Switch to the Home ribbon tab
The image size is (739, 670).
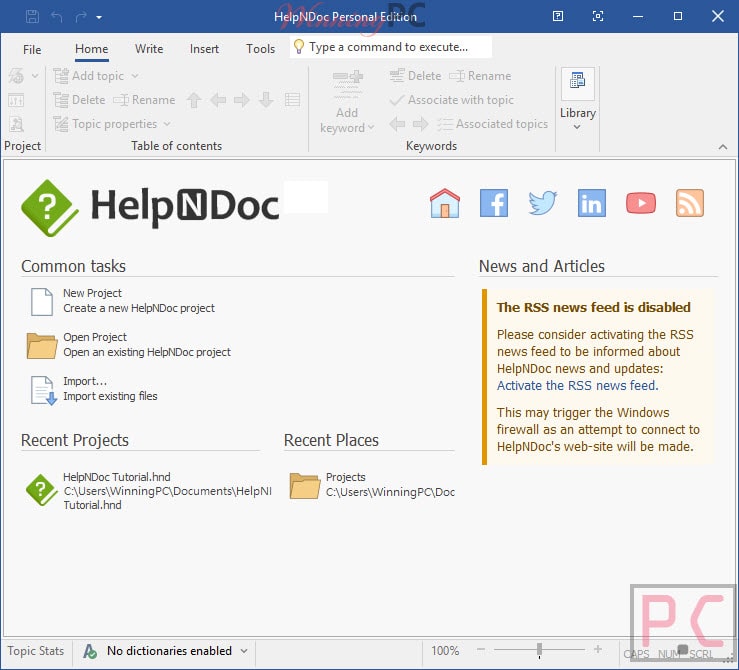click(91, 49)
